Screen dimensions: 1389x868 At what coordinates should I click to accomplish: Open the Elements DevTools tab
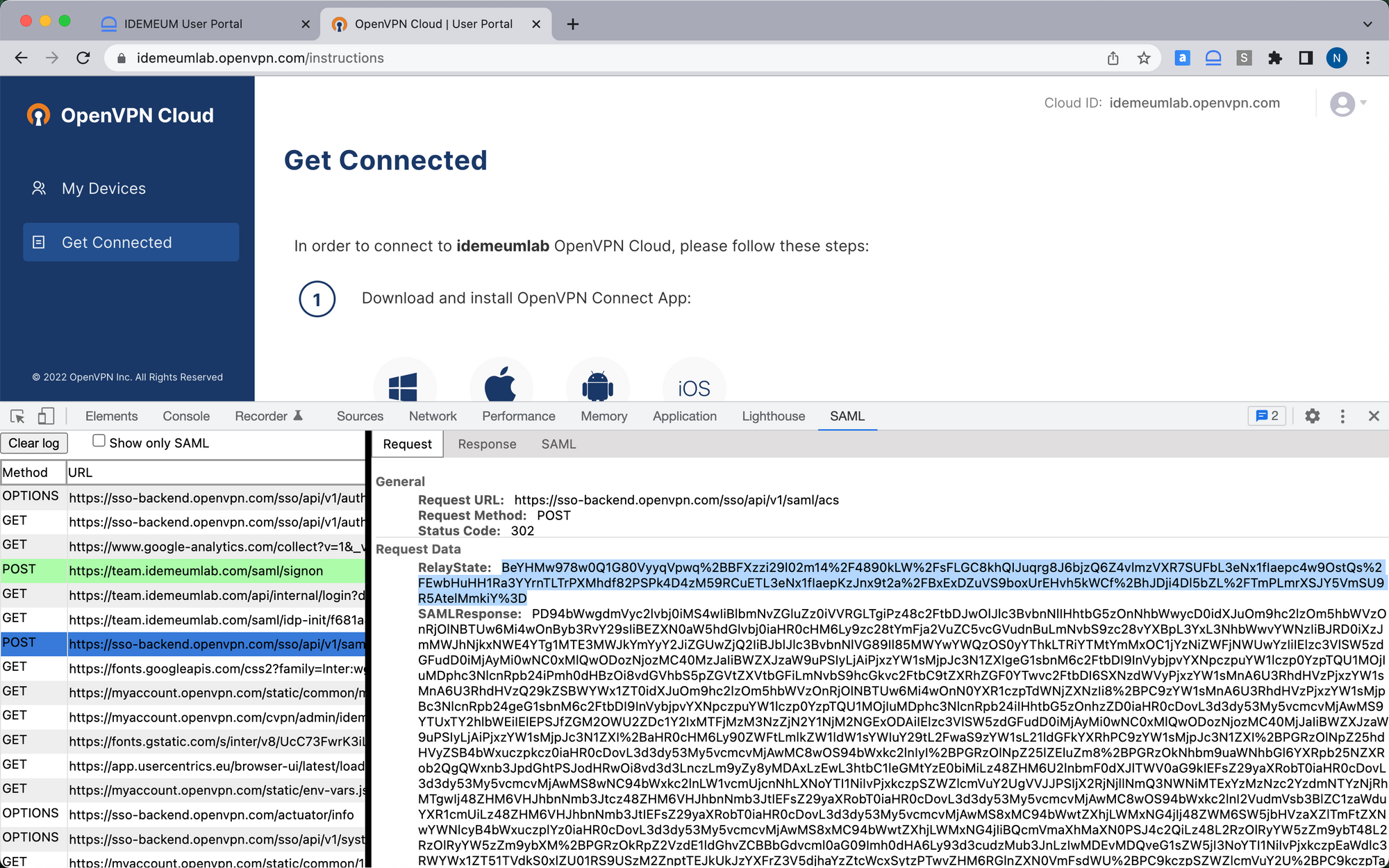[111, 416]
